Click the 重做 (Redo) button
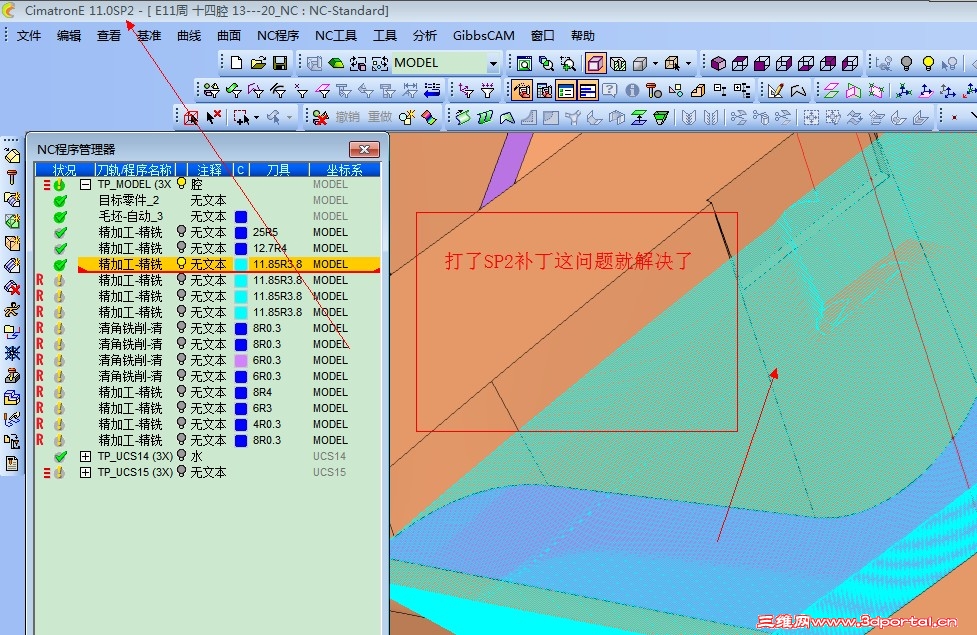Viewport: 977px width, 635px height. (380, 119)
